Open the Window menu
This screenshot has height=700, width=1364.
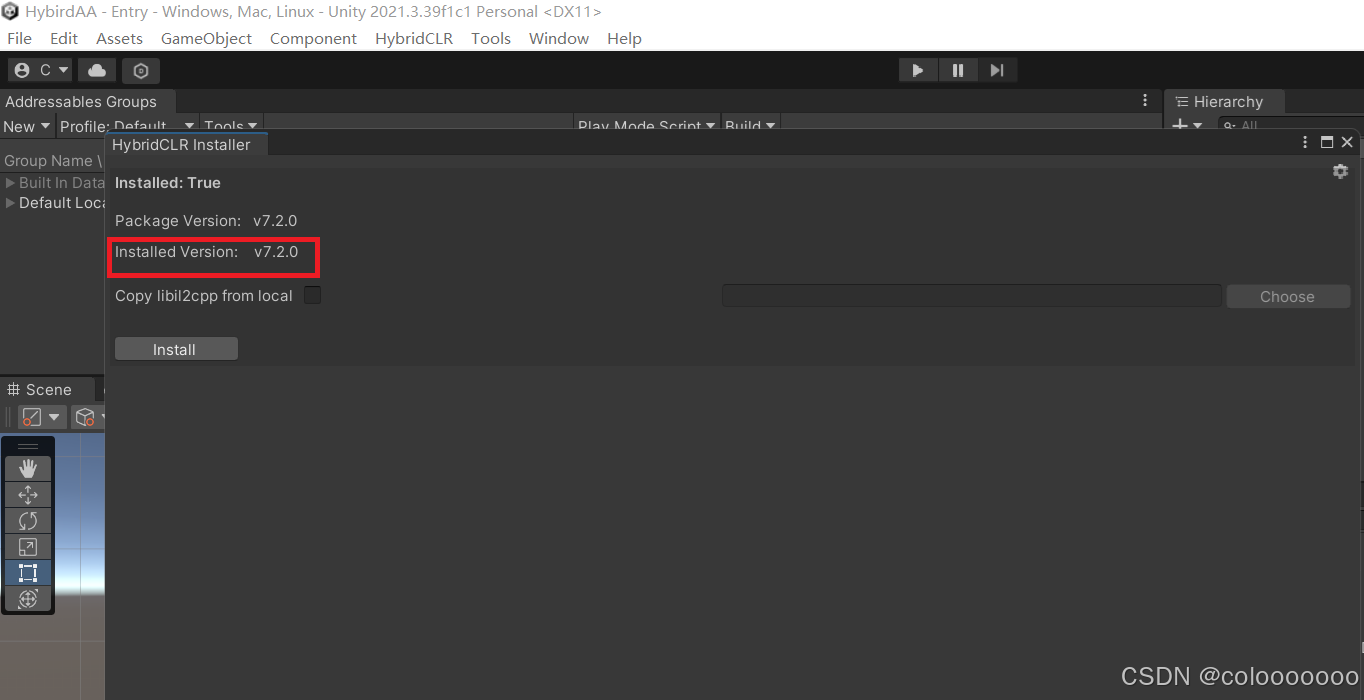(559, 38)
